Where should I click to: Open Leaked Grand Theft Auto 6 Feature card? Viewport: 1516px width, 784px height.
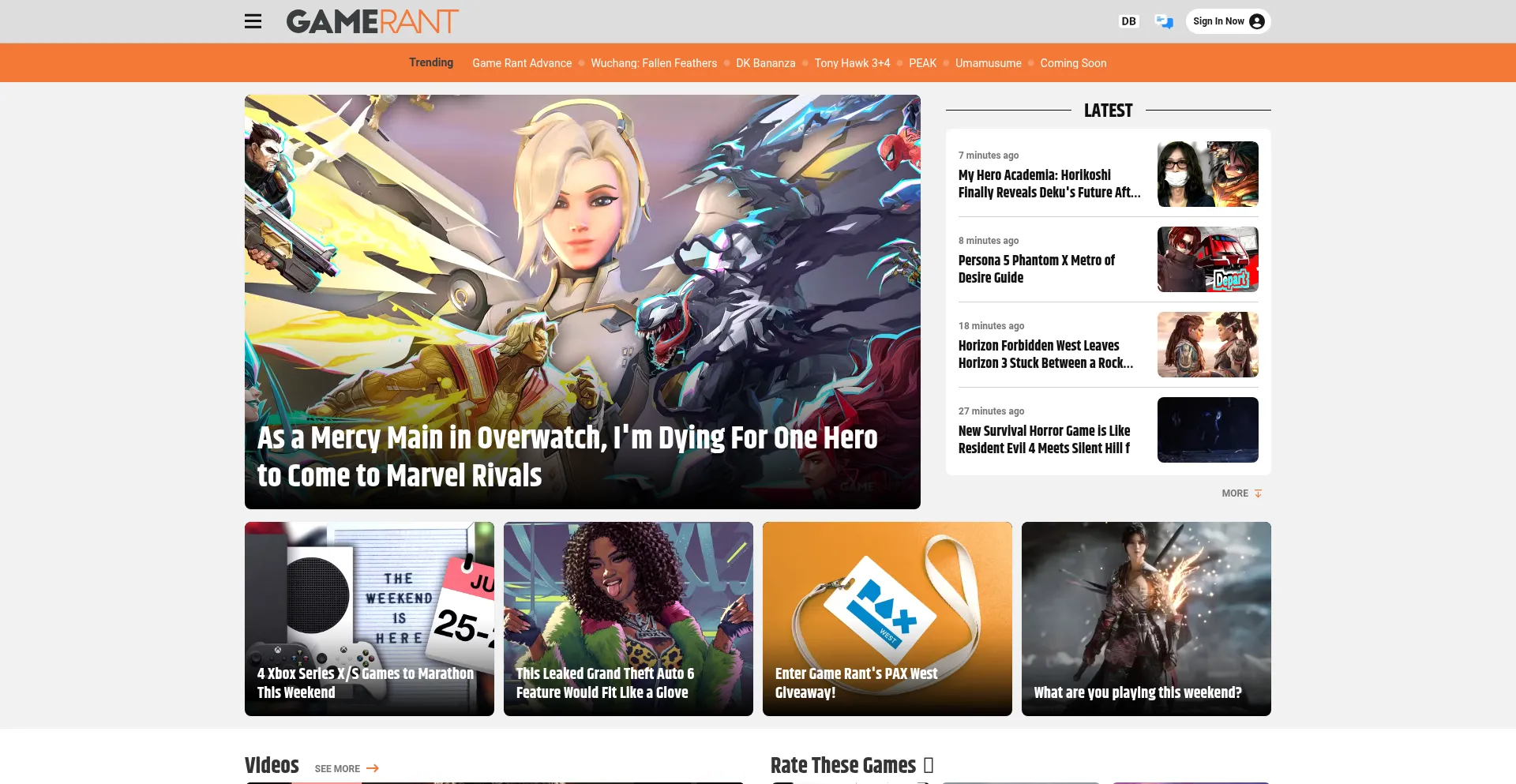coord(629,619)
